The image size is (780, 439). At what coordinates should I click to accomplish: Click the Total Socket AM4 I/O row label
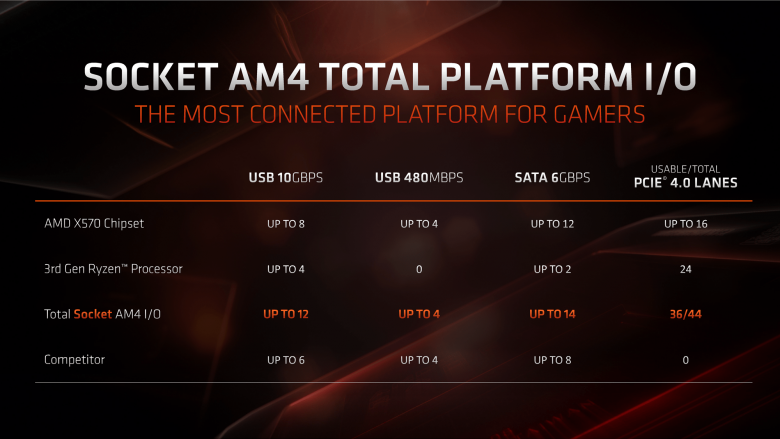pyautogui.click(x=102, y=314)
